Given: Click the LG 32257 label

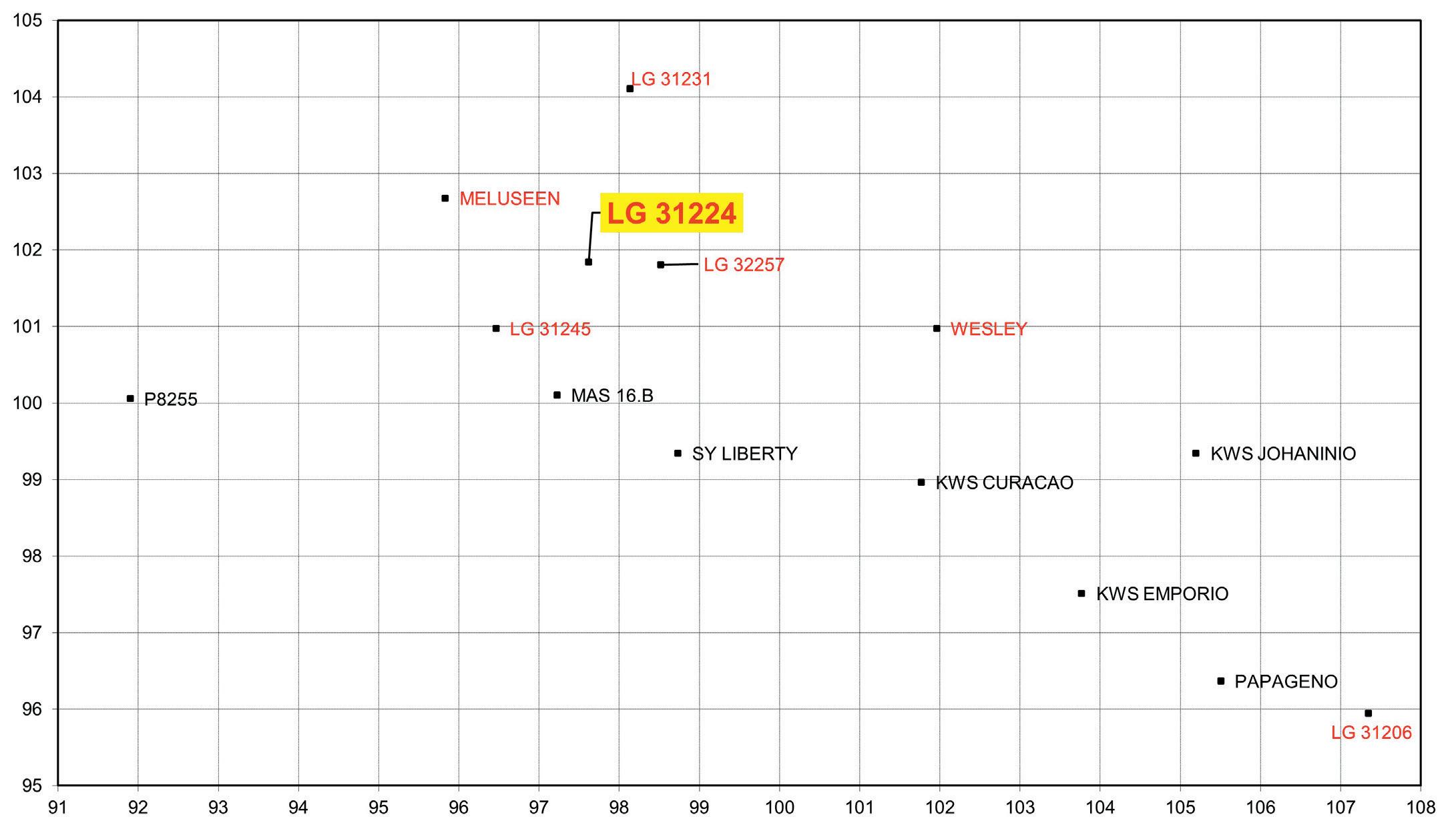Looking at the screenshot, I should (x=744, y=265).
